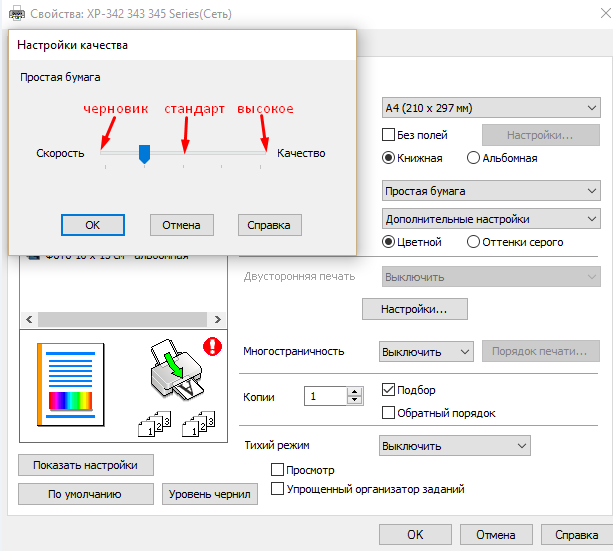Image resolution: width=613 pixels, height=551 pixels.
Task: Increase copies using the up spinner arrow
Action: [x=354, y=391]
